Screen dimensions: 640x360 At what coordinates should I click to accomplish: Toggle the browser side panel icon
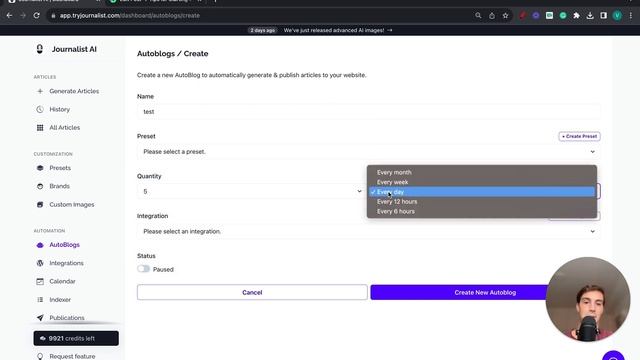603,16
